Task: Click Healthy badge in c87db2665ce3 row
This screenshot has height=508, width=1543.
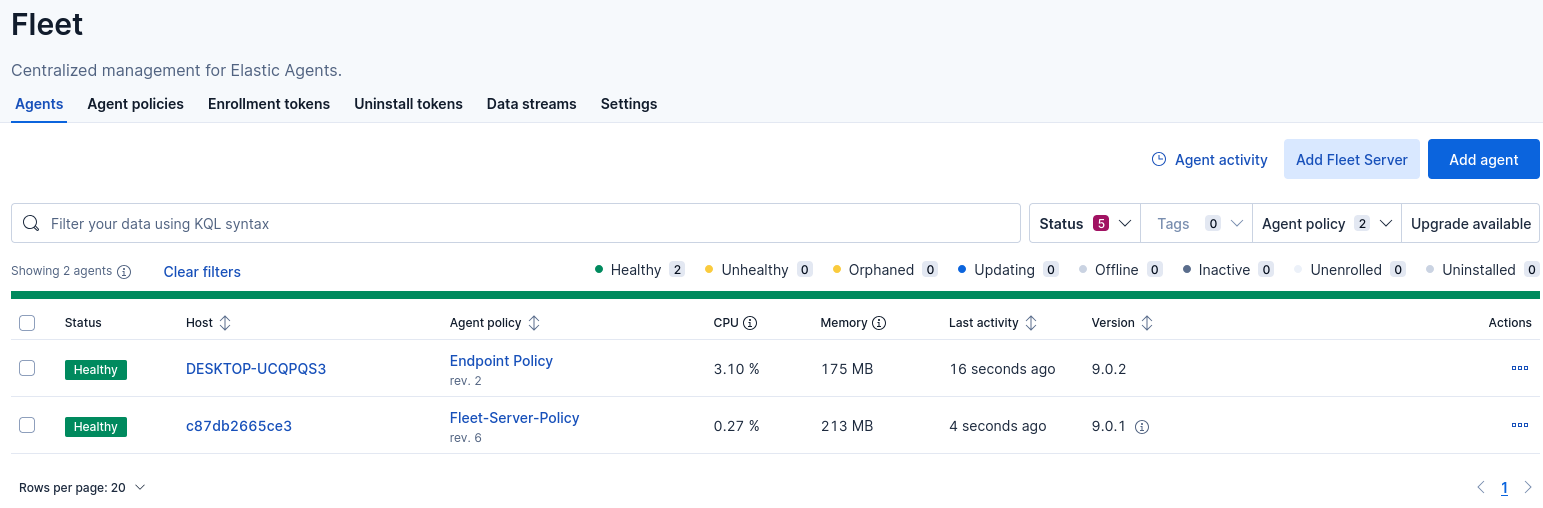Action: (96, 427)
